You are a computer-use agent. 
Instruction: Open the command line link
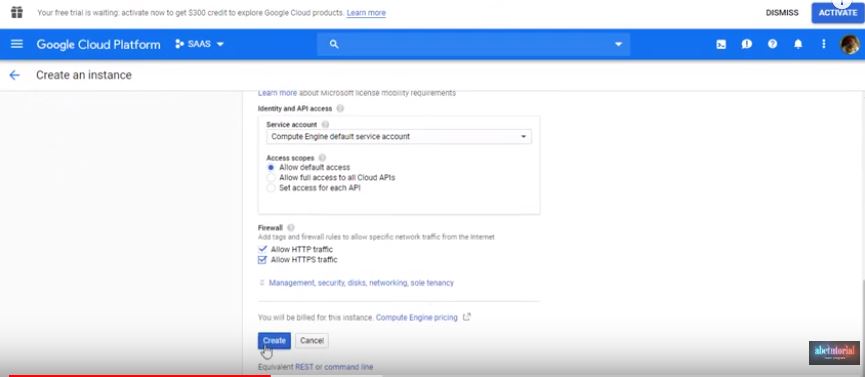349,367
